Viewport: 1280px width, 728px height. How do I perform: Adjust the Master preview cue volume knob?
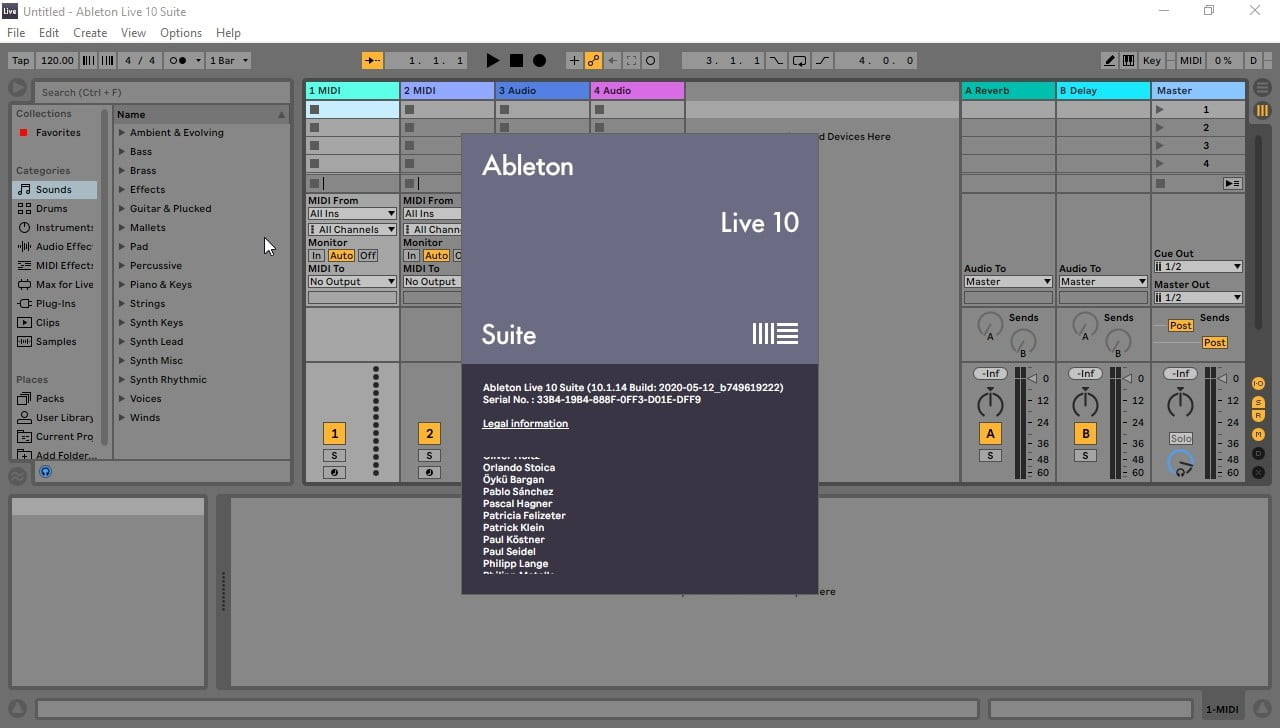coord(1181,464)
